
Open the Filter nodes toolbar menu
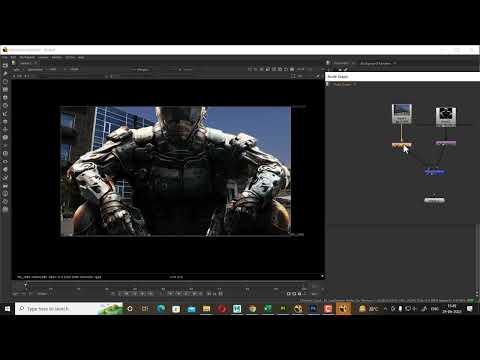[x=5, y=105]
